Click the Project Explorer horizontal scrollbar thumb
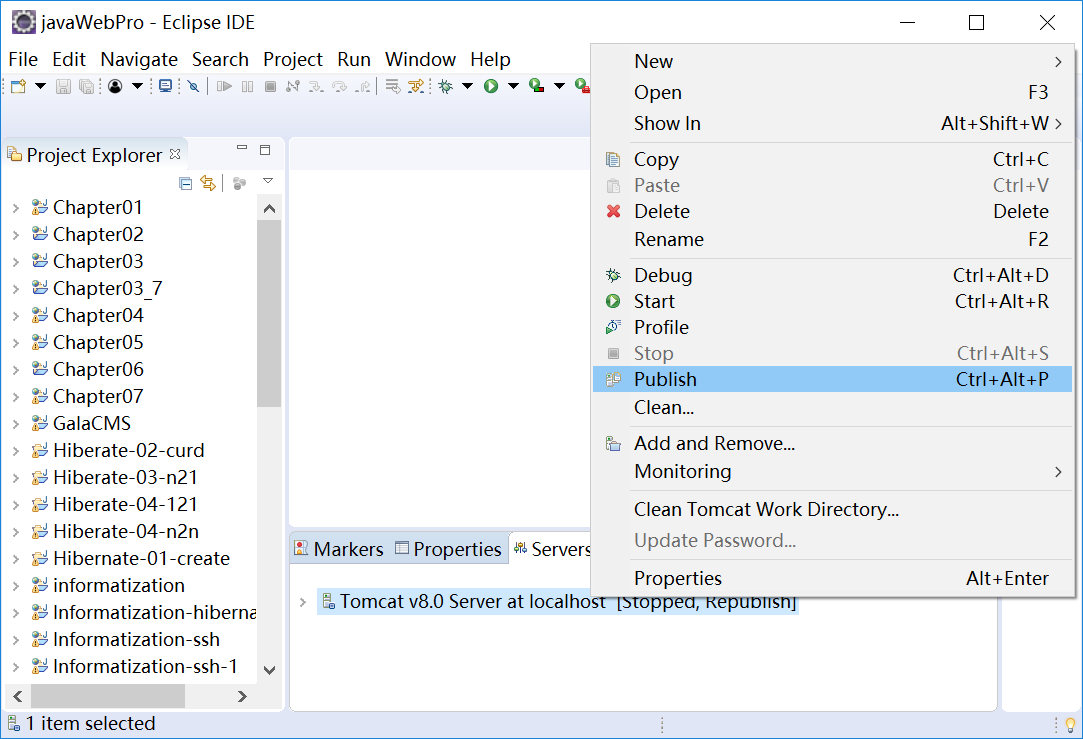 [x=108, y=696]
